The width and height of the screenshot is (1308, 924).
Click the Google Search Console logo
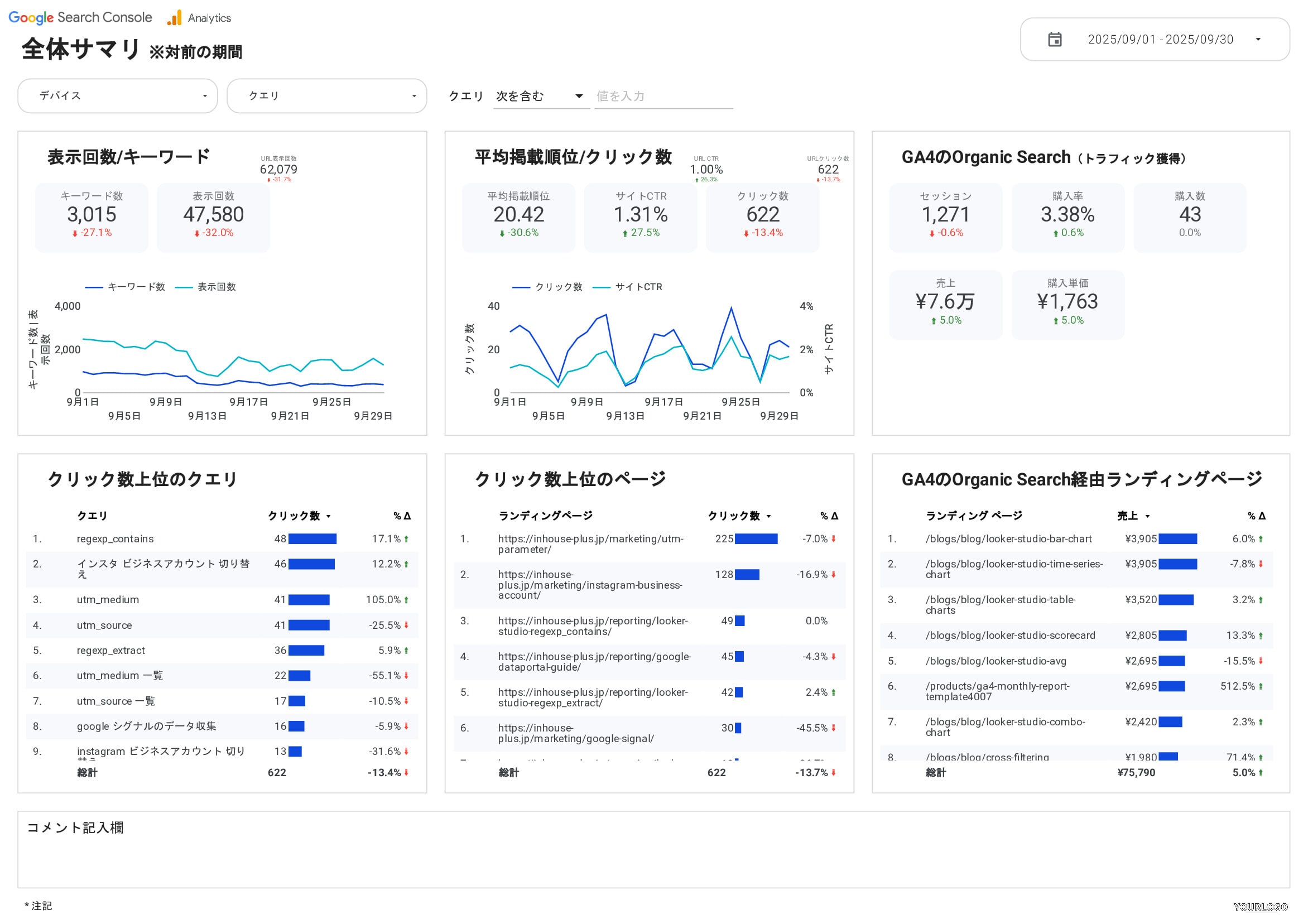click(x=80, y=18)
